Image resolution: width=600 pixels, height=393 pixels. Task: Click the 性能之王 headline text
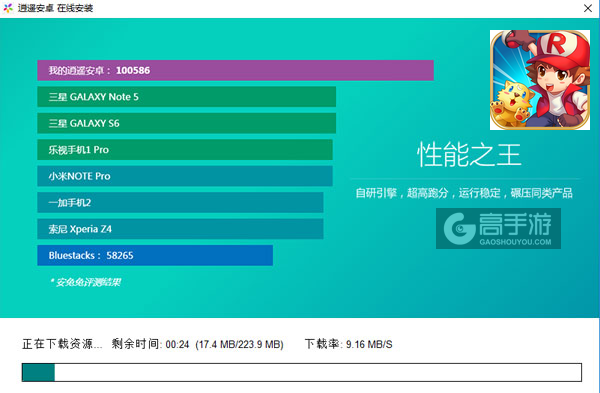pyautogui.click(x=469, y=155)
